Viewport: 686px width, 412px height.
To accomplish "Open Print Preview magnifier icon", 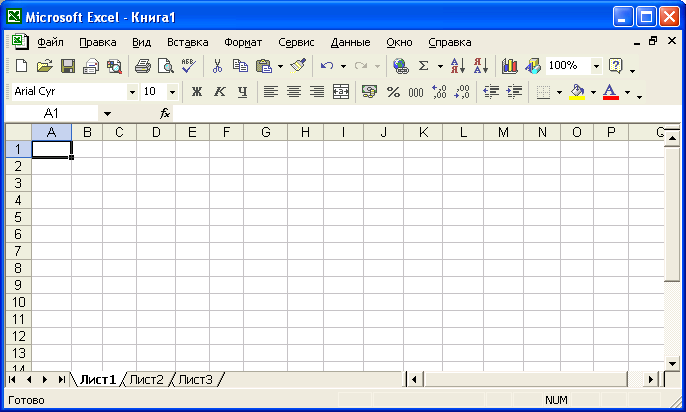I will [166, 66].
